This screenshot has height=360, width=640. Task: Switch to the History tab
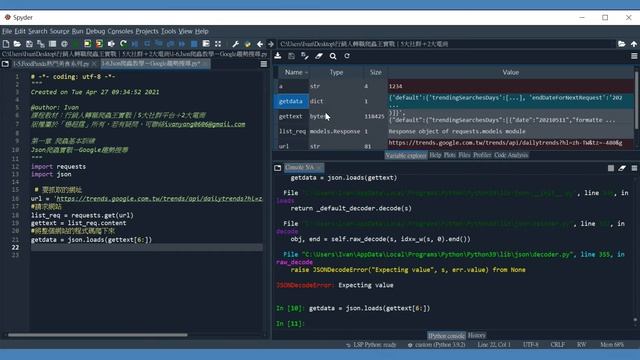476,336
